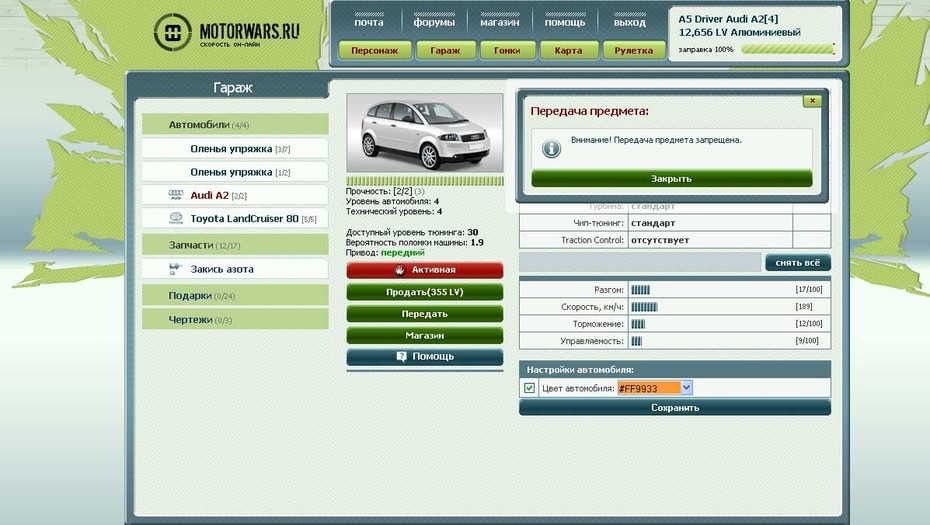Viewport: 930px width, 525px height.
Task: Click the A5 Driver Audi A2[4] text
Action: 728,19
